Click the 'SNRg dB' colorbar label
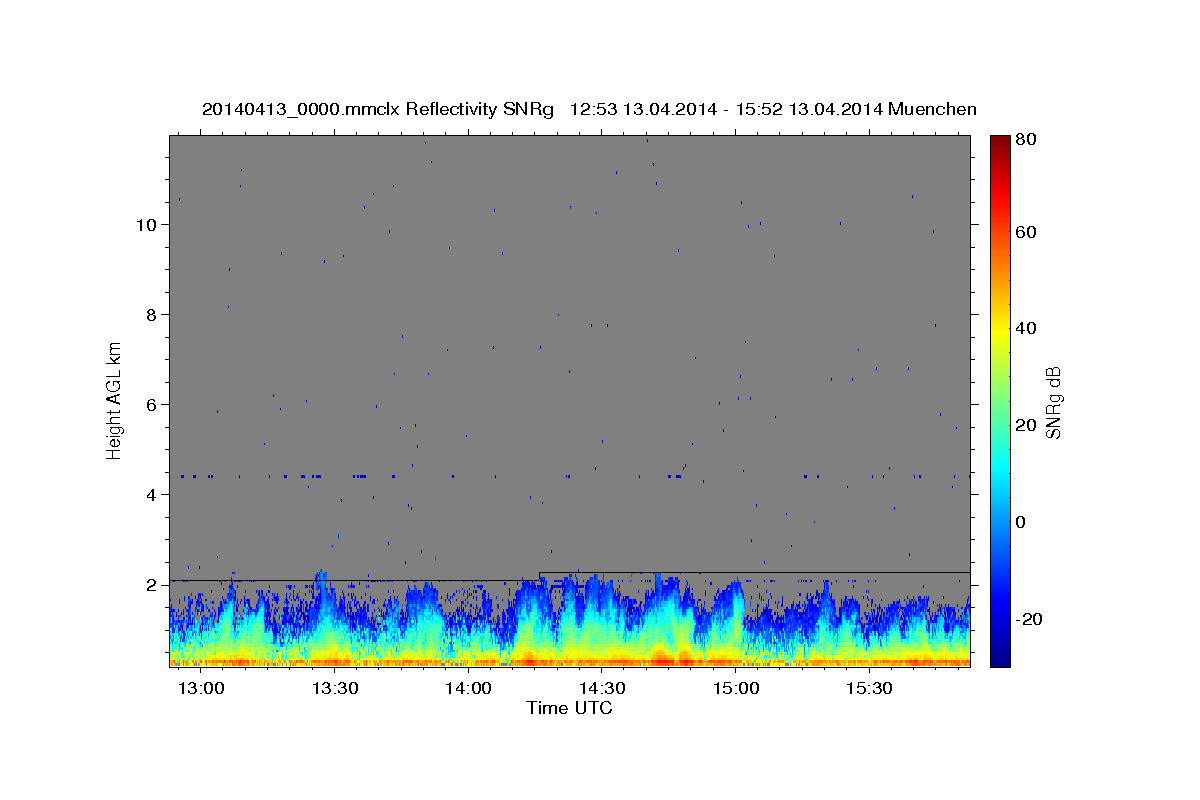The width and height of the screenshot is (1200, 800). 1052,402
